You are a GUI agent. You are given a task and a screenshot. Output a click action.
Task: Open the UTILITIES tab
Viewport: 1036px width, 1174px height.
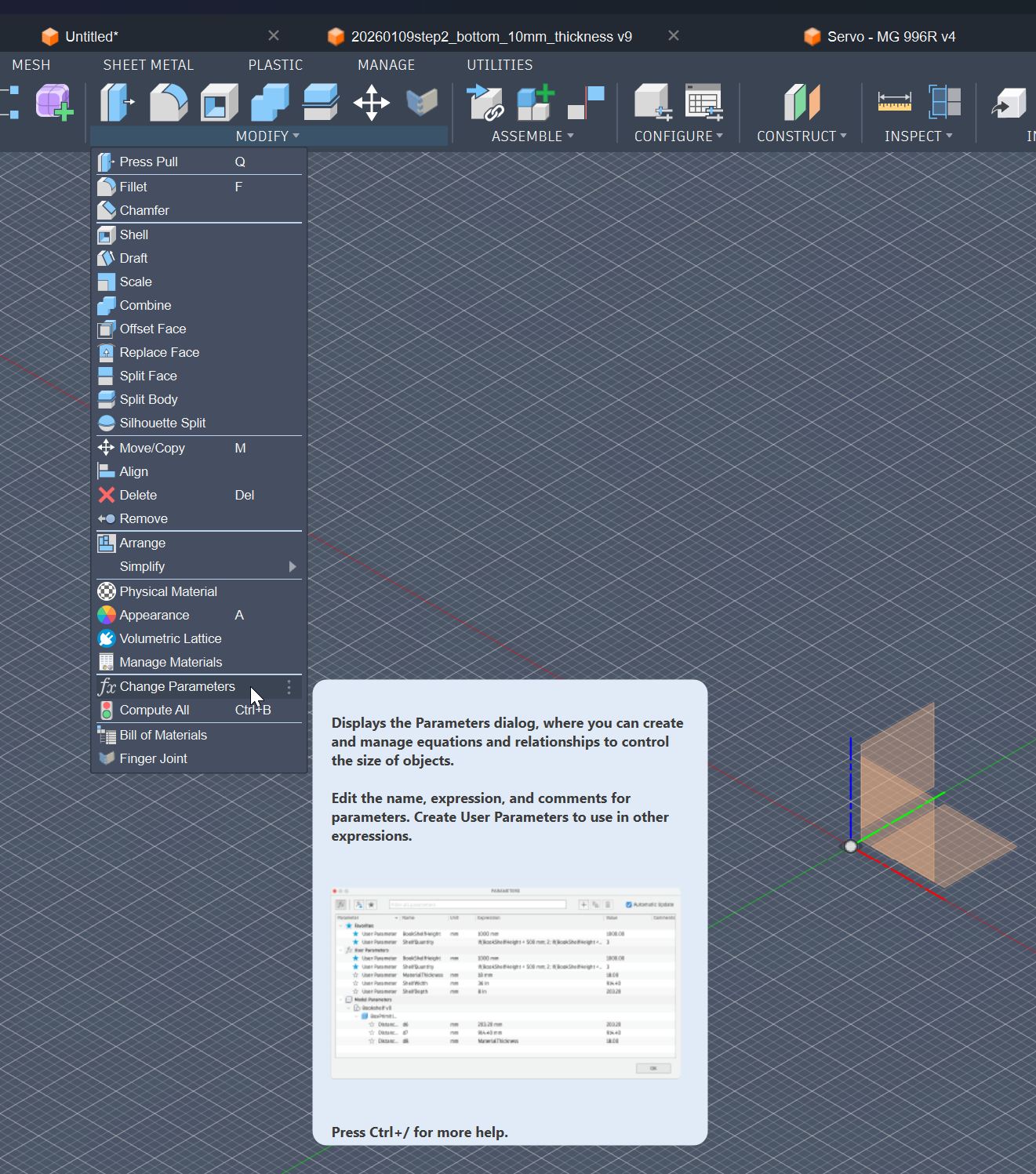(x=499, y=64)
